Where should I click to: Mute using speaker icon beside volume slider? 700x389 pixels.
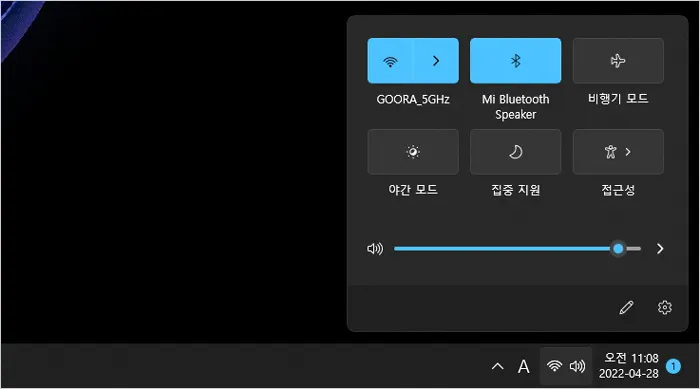point(375,249)
